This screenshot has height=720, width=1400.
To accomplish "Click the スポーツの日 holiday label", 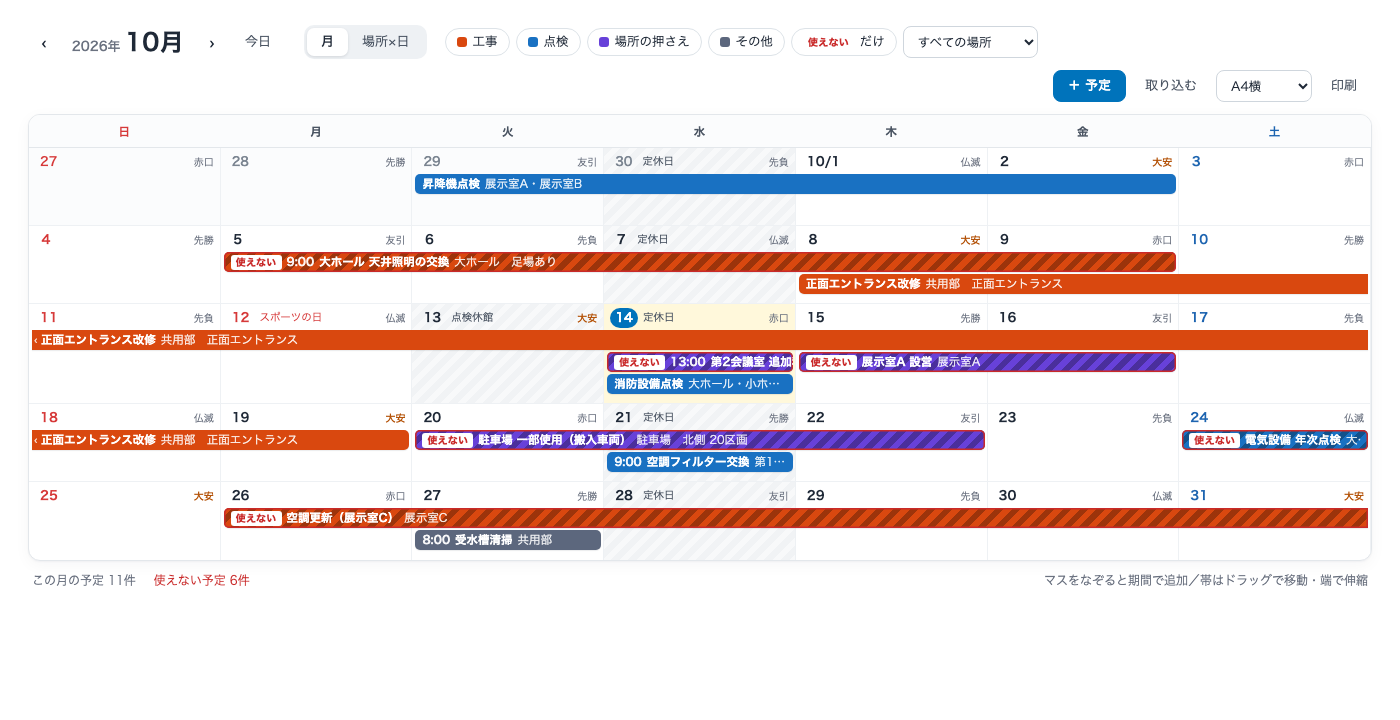I will pyautogui.click(x=291, y=318).
